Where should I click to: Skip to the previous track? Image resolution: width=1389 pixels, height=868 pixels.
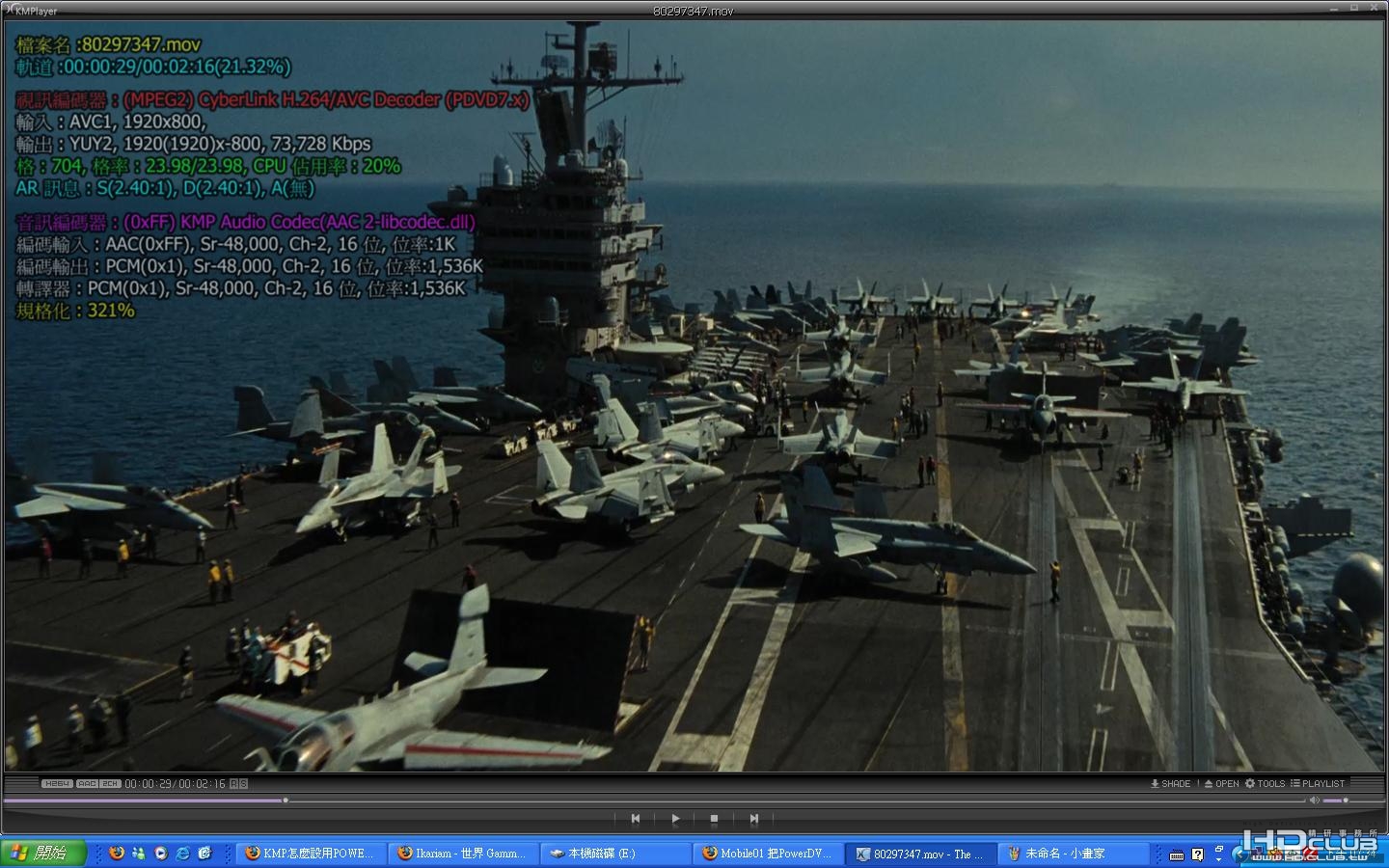[x=636, y=819]
